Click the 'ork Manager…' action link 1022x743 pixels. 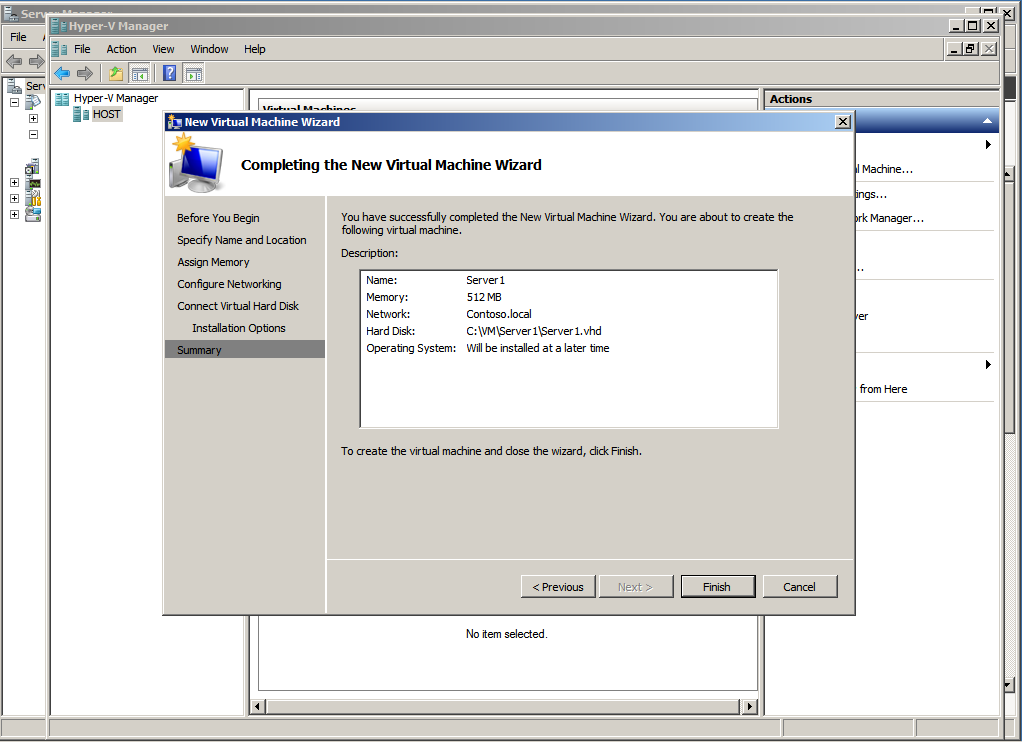click(x=890, y=218)
